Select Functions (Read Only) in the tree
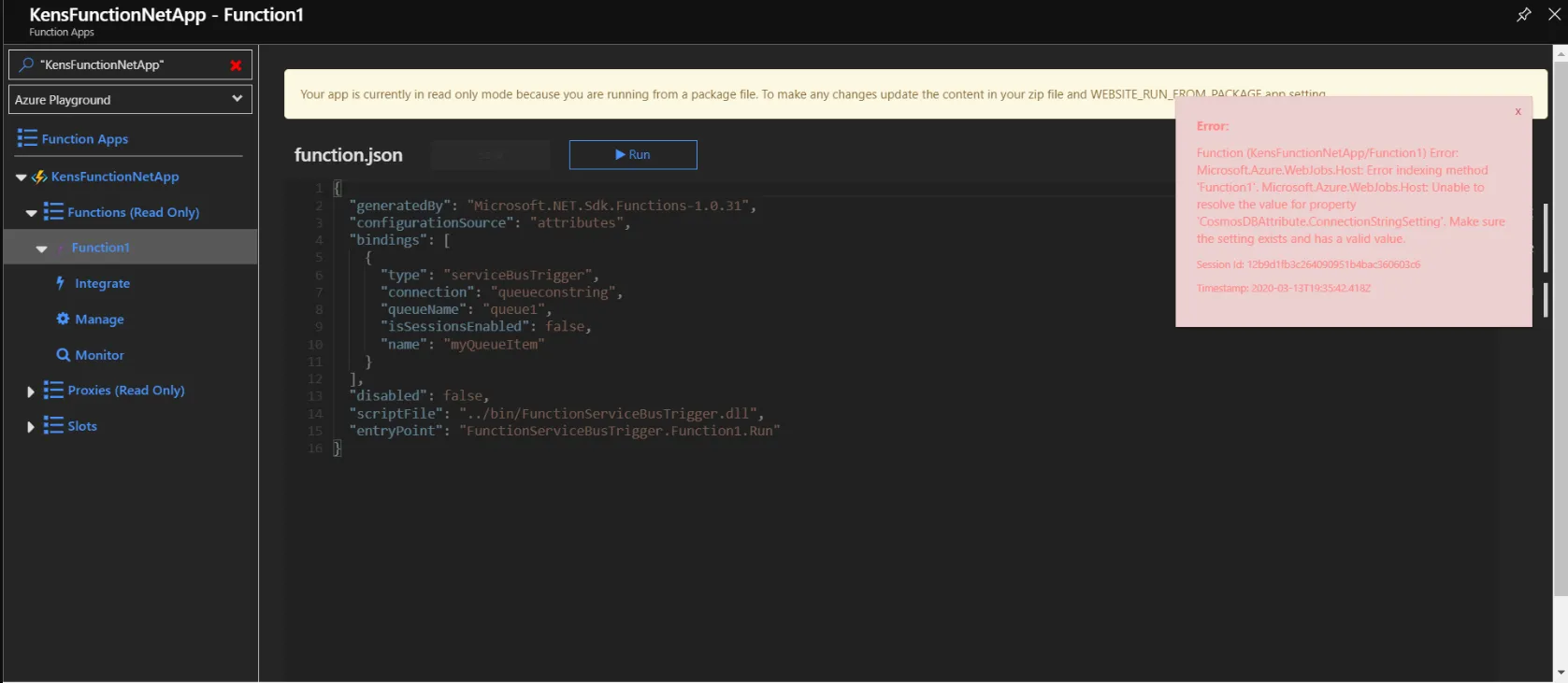1568x683 pixels. point(134,212)
